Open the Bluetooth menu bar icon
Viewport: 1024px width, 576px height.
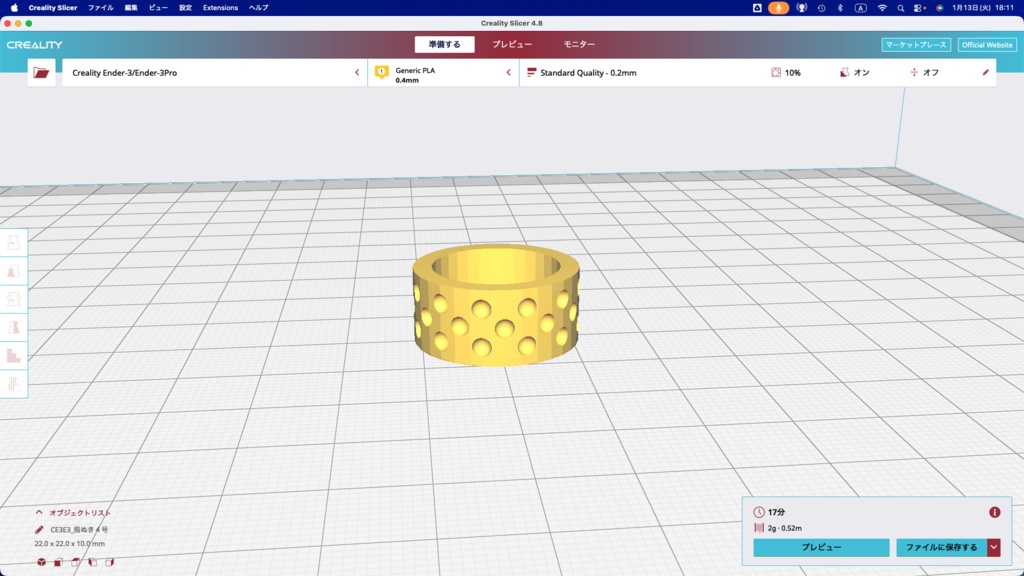click(840, 8)
